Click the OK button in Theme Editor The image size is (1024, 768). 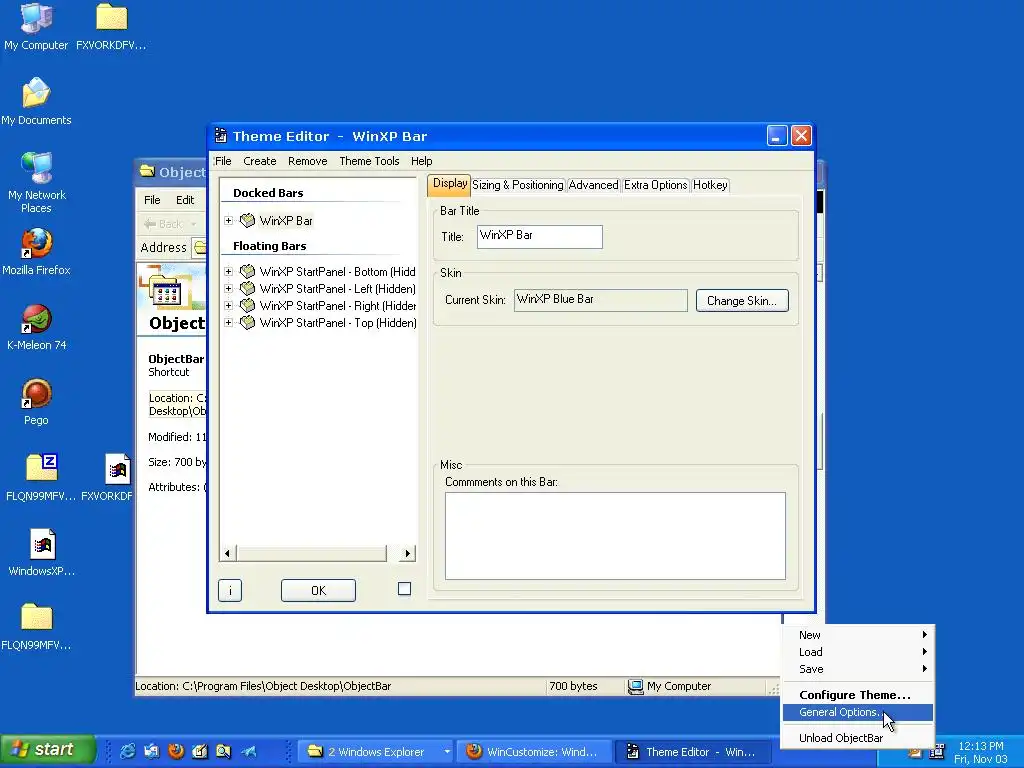point(318,590)
